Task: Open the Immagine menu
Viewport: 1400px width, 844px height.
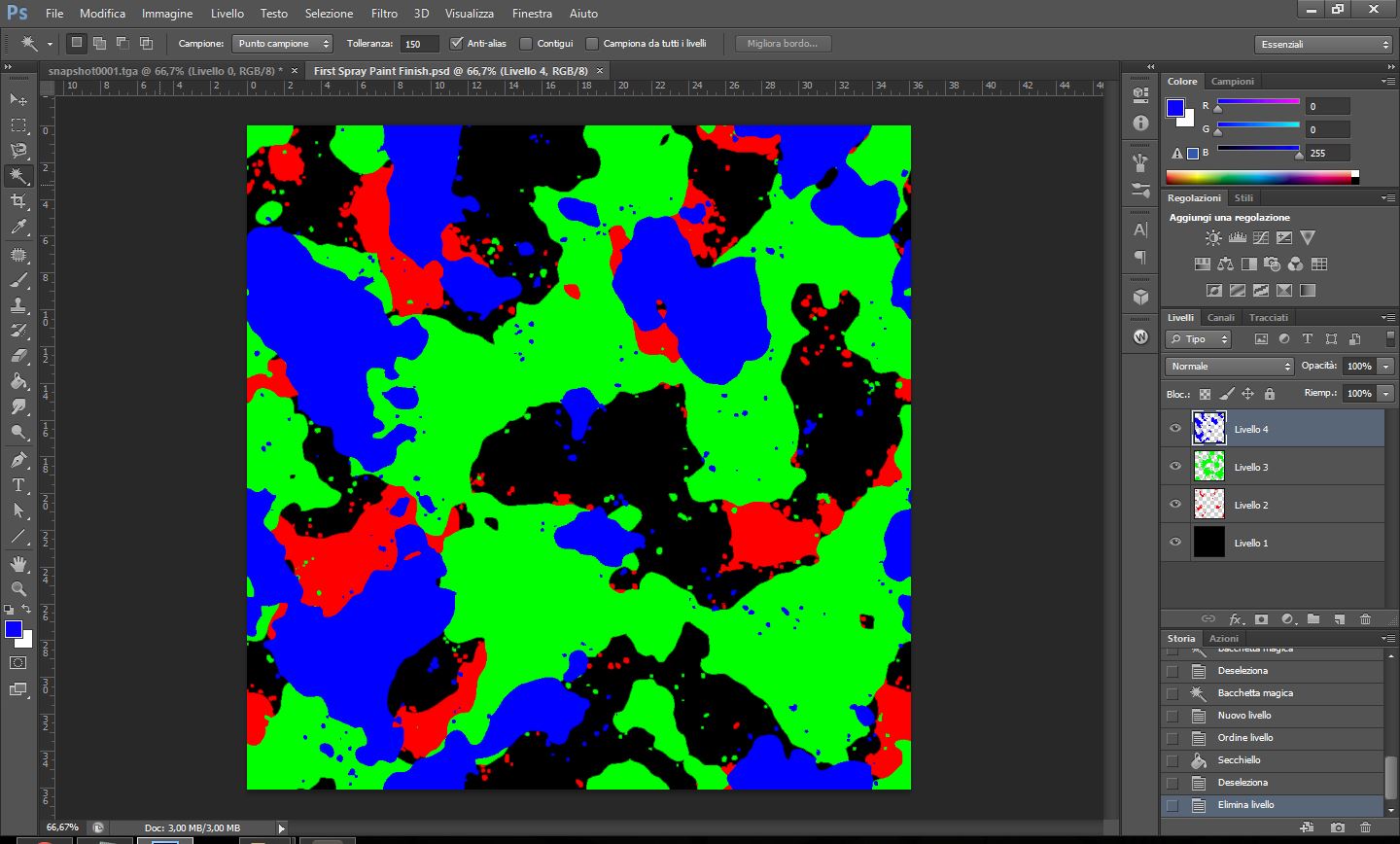Action: [x=167, y=14]
